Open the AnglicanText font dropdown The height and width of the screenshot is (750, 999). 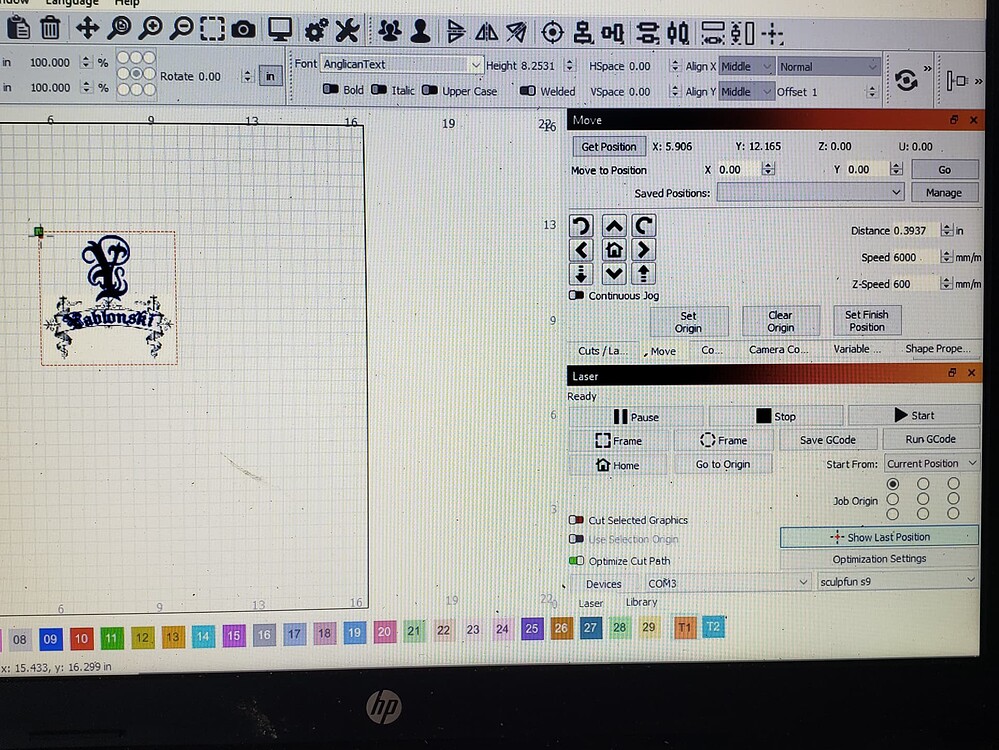[476, 63]
